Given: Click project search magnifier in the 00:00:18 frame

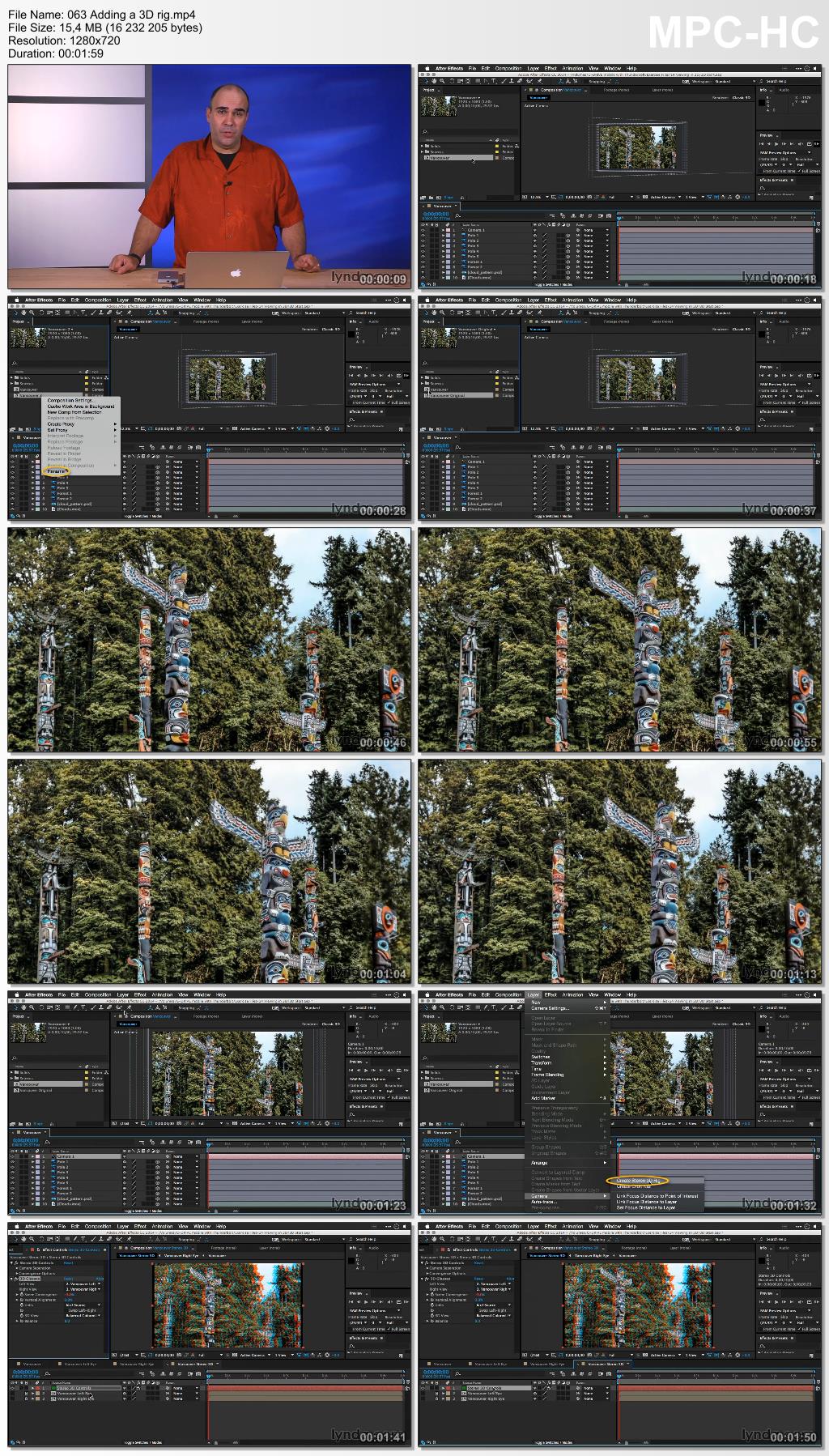Looking at the screenshot, I should tap(424, 132).
